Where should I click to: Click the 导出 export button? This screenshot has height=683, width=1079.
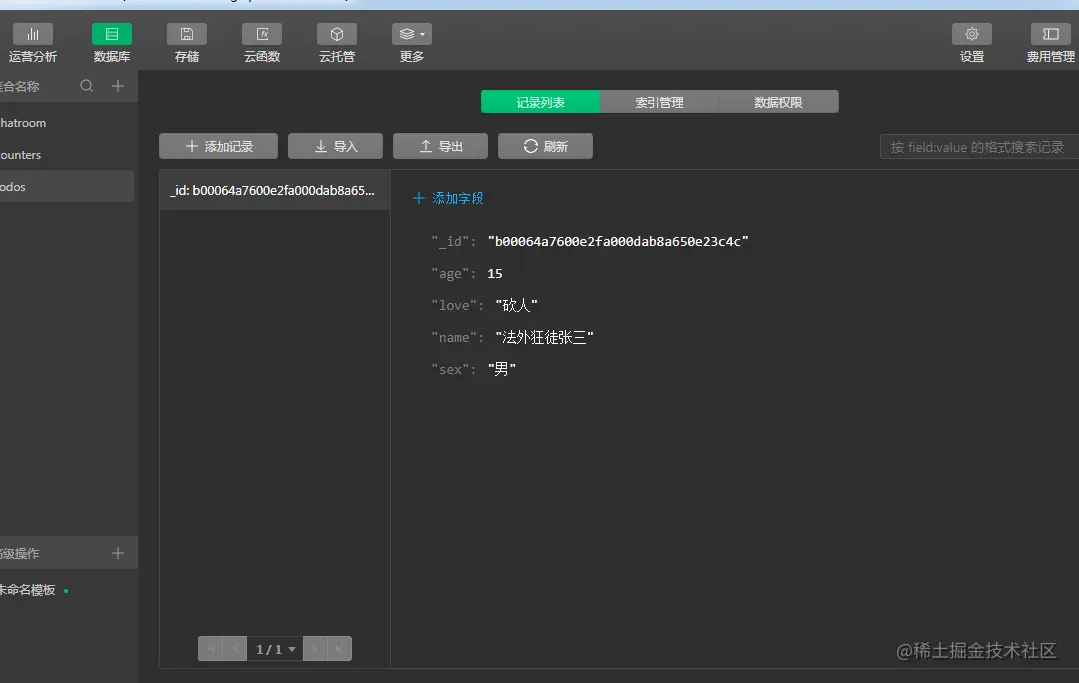(x=440, y=146)
